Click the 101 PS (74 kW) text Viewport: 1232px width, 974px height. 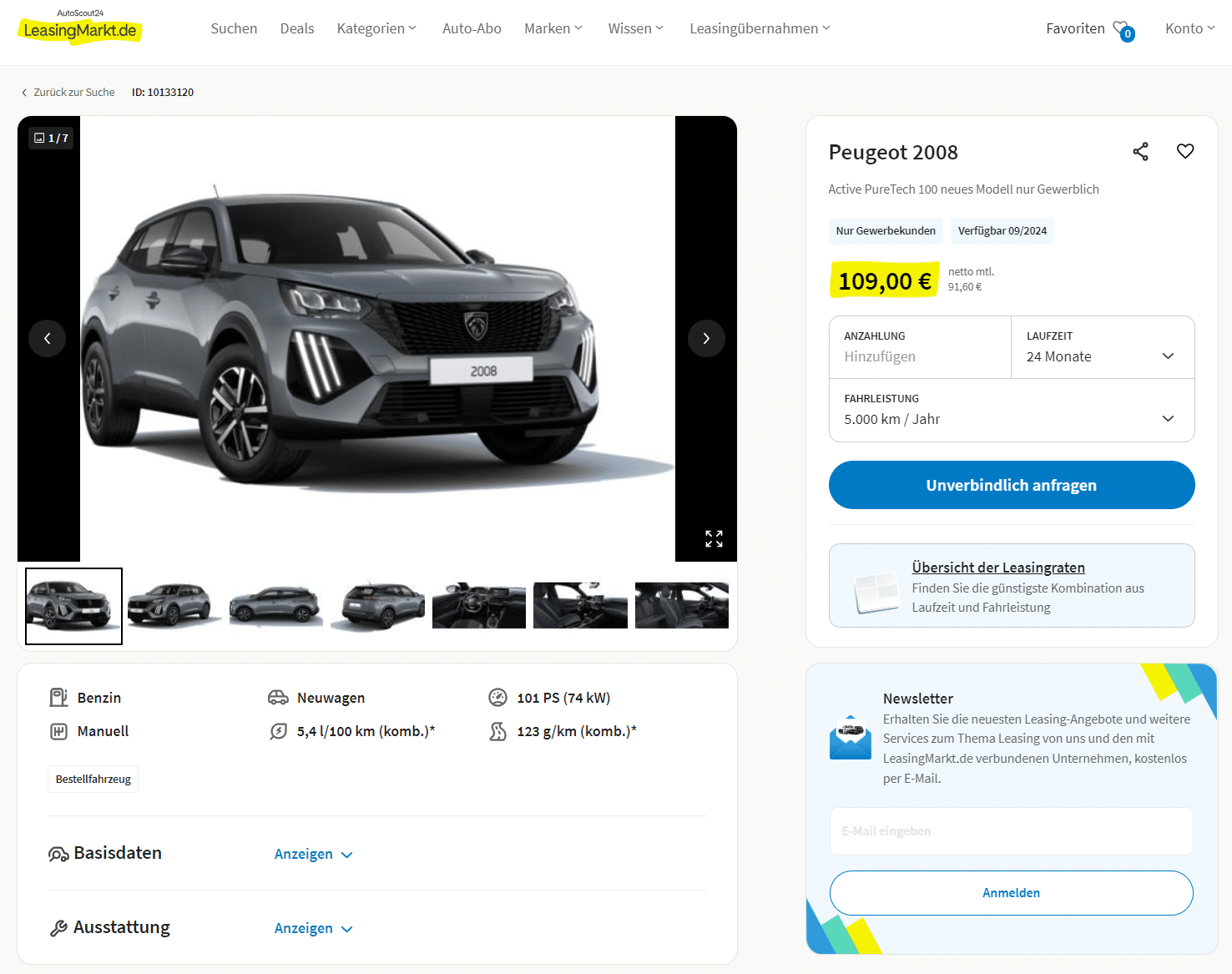[x=563, y=698]
